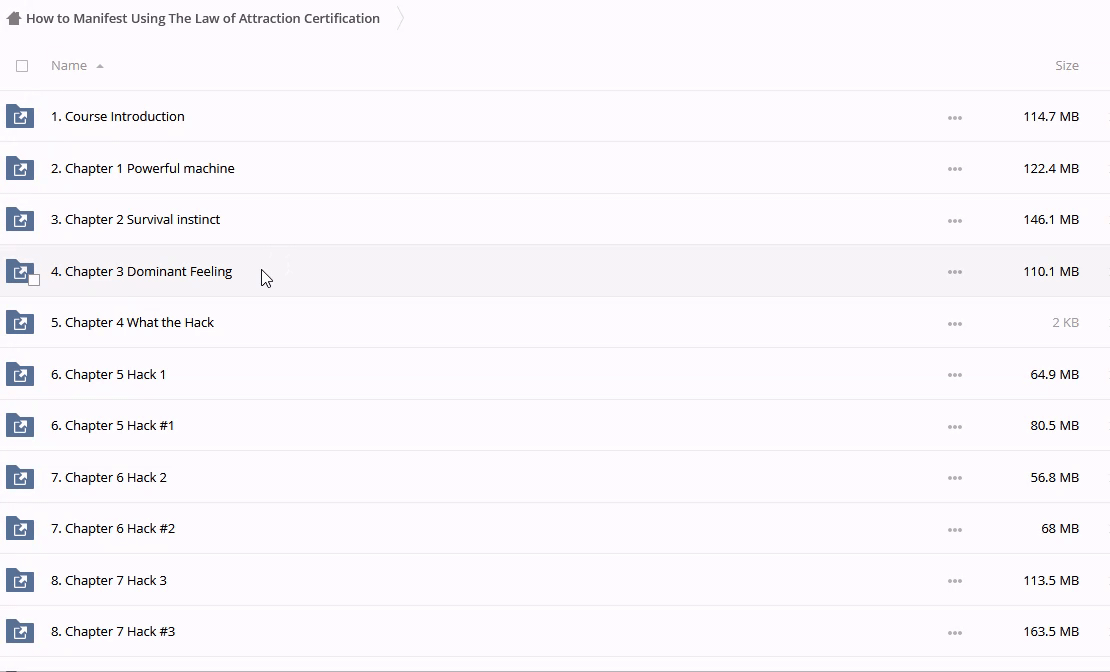
Task: Click the home icon in the breadcrumb
Action: [14, 18]
